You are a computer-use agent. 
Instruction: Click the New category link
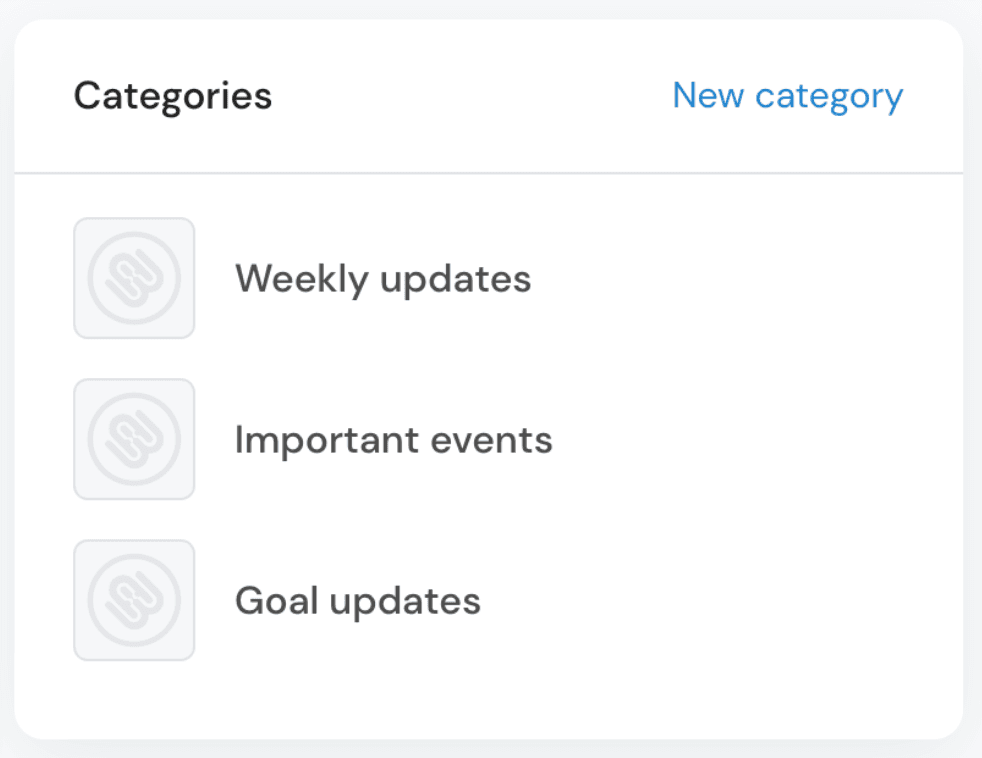(787, 95)
